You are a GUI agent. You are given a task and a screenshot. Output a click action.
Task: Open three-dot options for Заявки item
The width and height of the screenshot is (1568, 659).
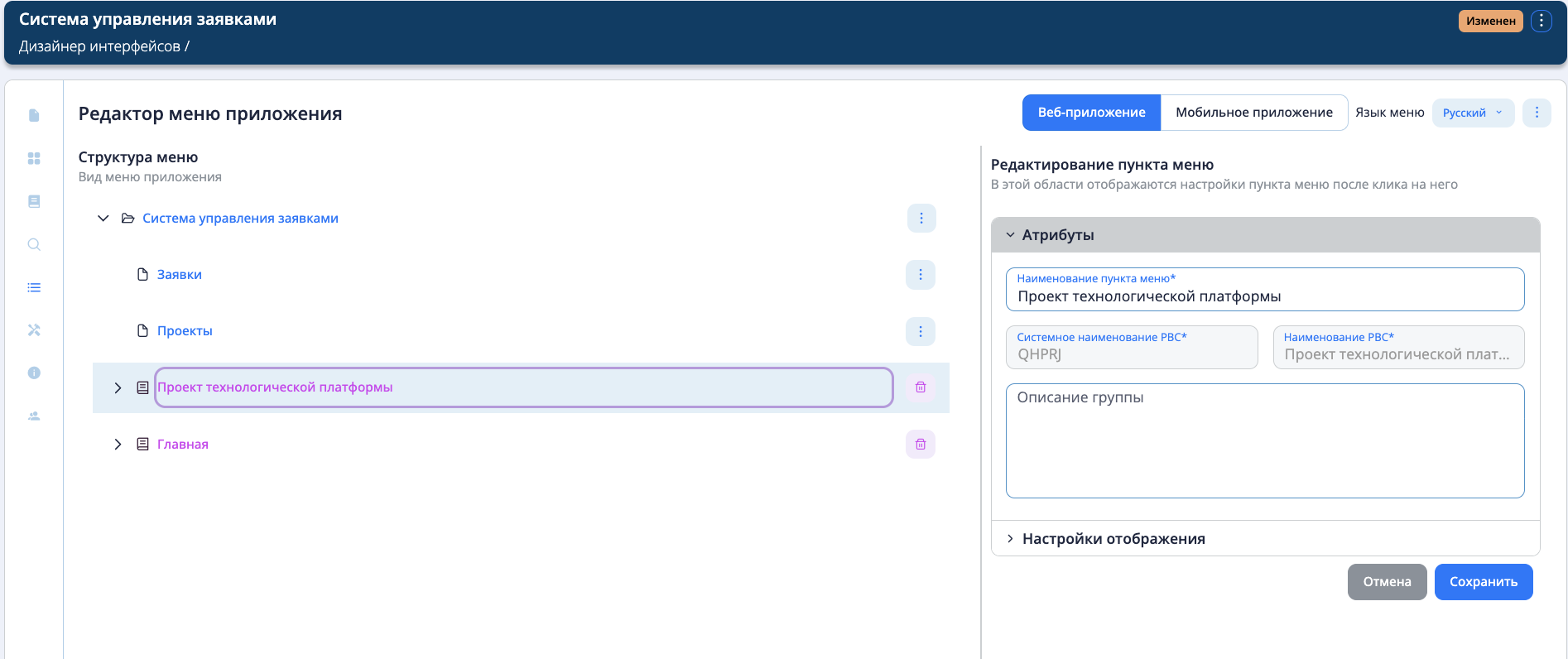pos(920,275)
